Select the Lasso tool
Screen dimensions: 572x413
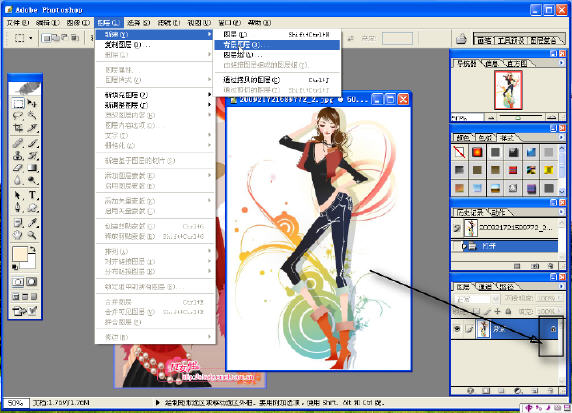pyautogui.click(x=18, y=116)
